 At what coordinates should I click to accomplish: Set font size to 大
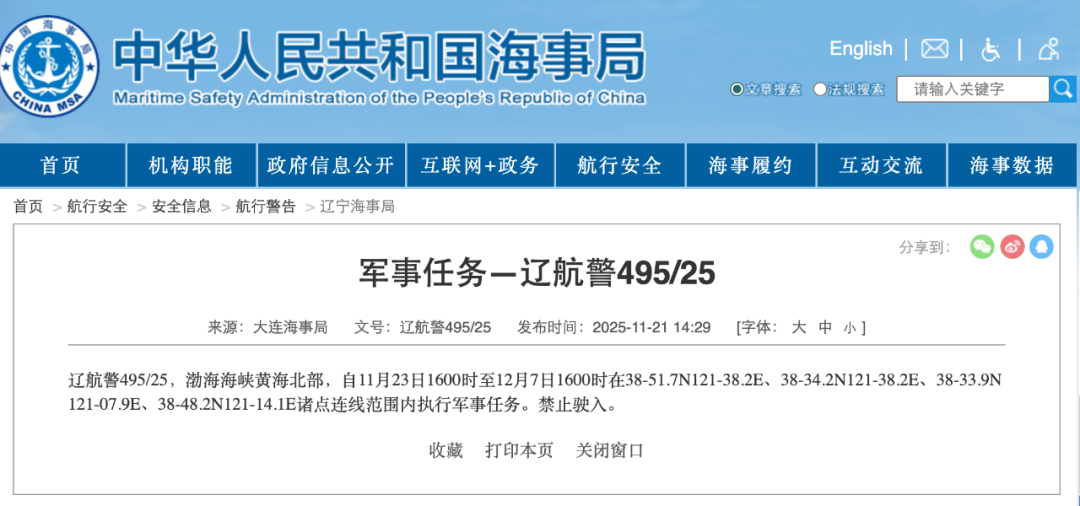tap(798, 327)
